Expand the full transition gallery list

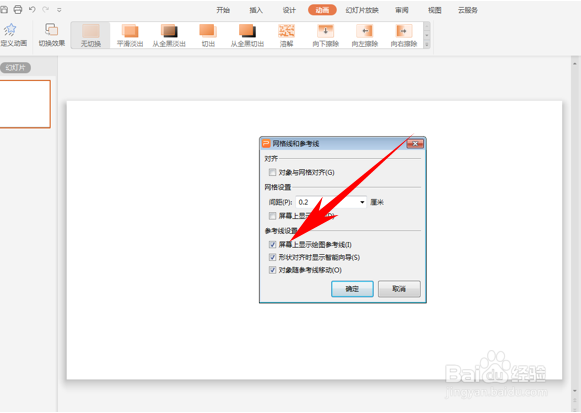(427, 44)
